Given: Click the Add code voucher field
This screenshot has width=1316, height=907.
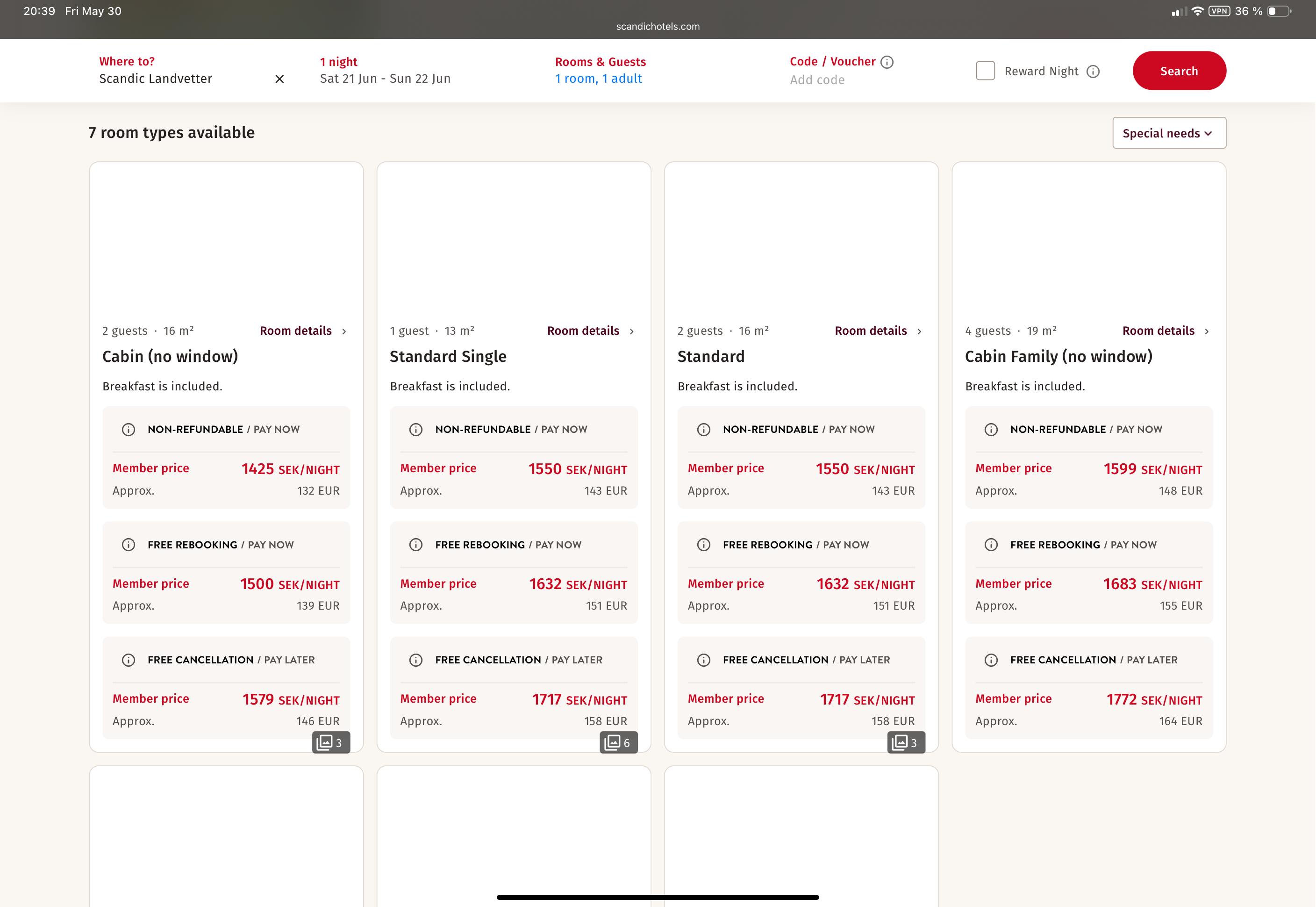Looking at the screenshot, I should click(817, 80).
